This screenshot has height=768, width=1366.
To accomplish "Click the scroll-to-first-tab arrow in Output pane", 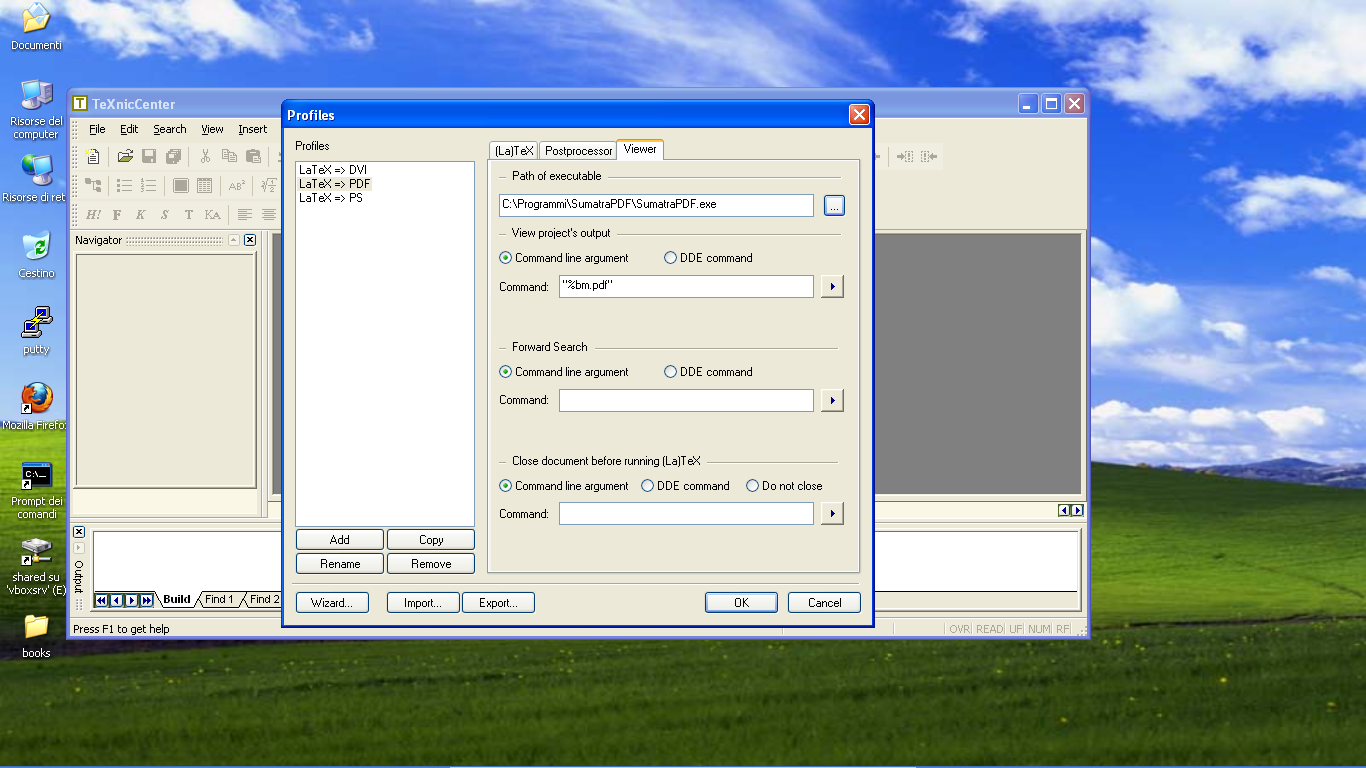I will 101,600.
